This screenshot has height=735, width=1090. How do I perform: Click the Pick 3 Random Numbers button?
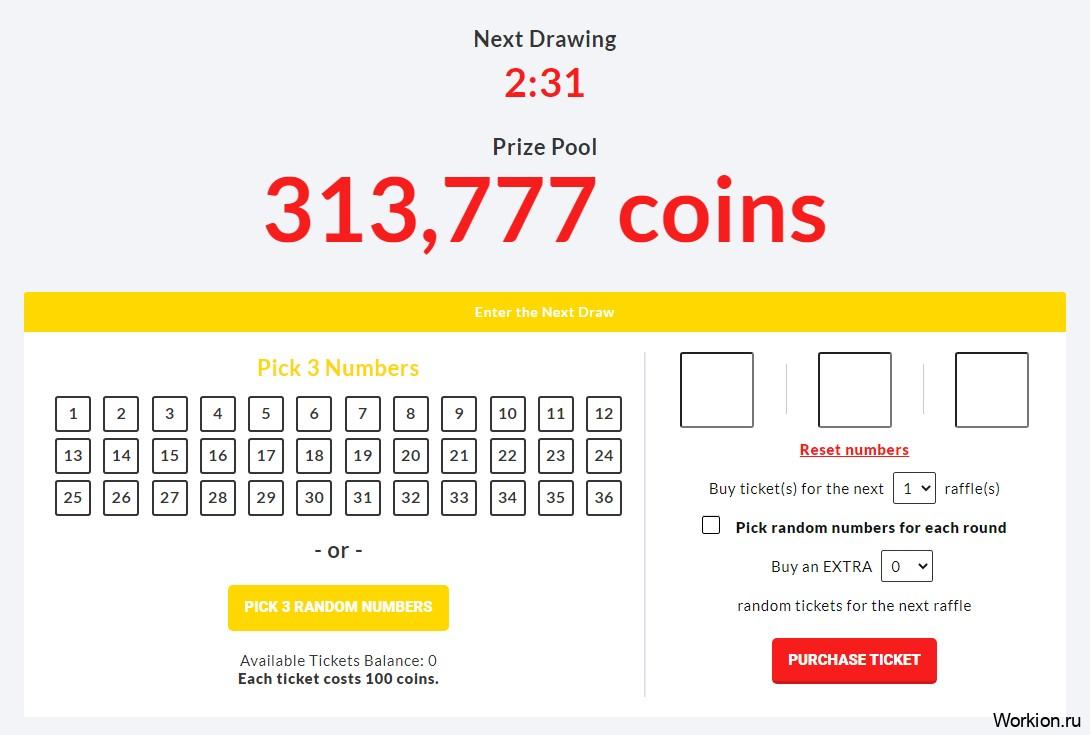coord(338,607)
